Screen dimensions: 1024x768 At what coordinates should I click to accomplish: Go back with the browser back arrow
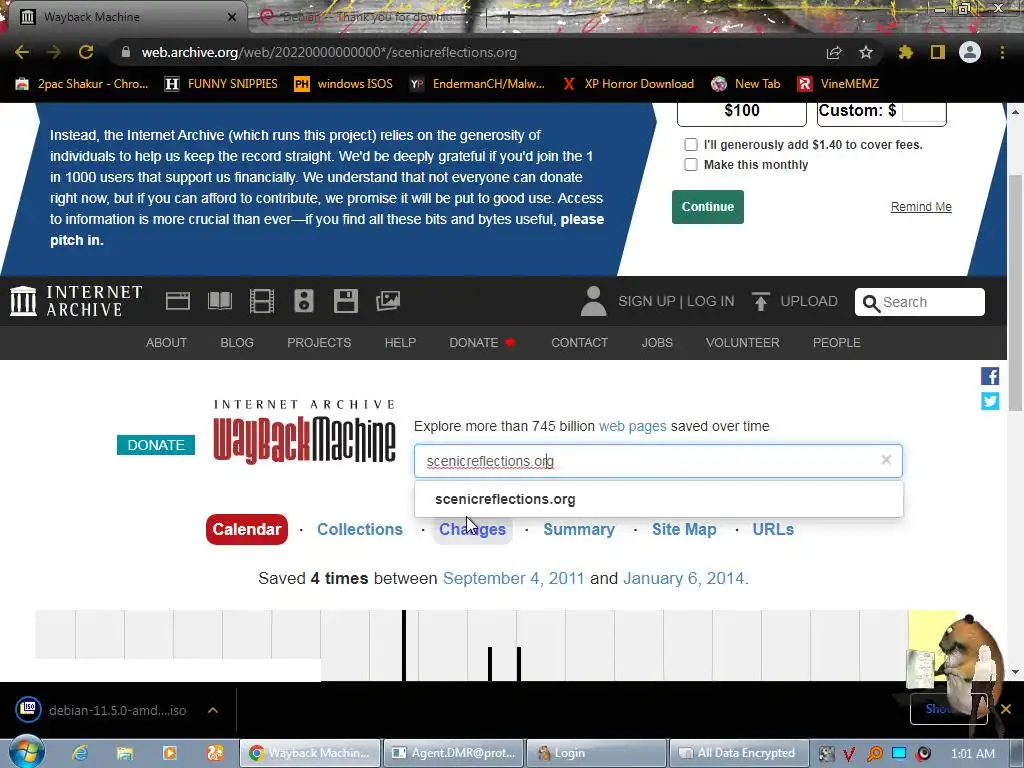point(22,52)
